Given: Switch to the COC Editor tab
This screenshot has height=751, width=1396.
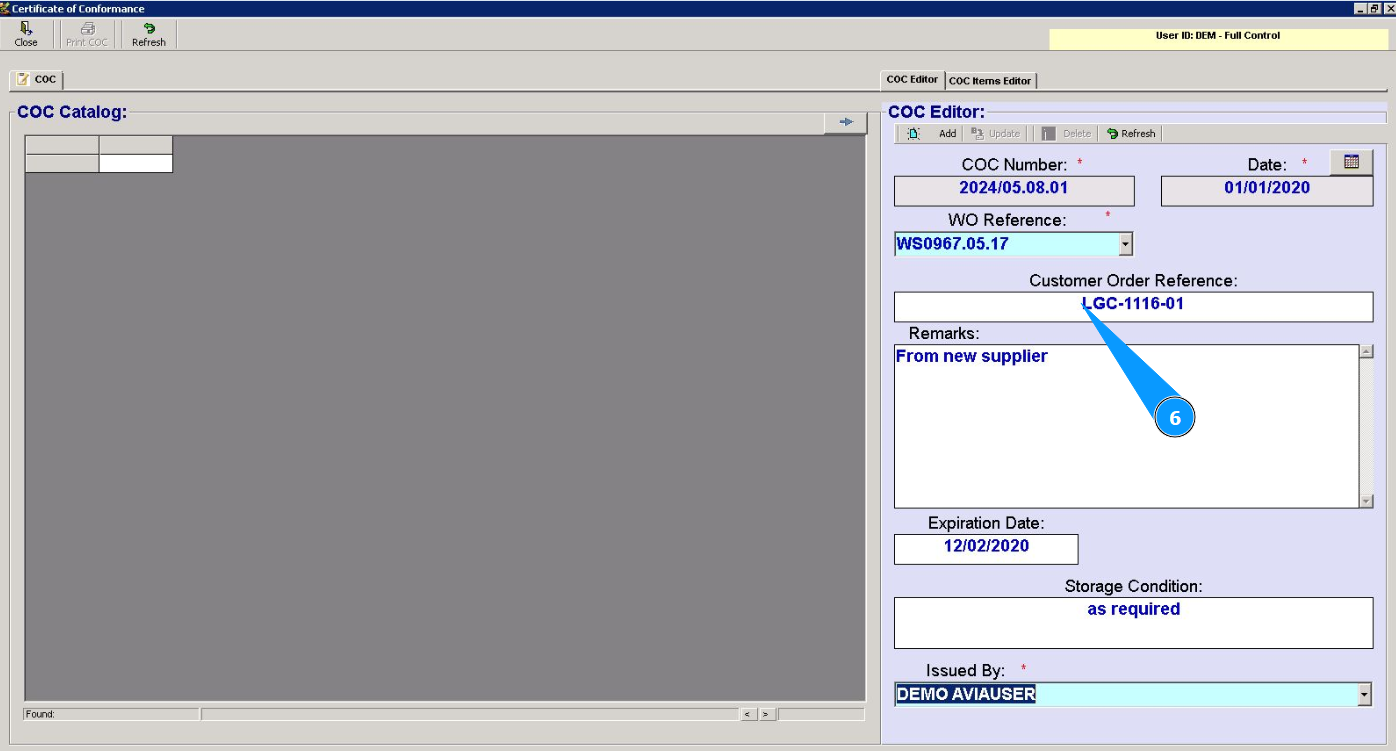Looking at the screenshot, I should coord(912,80).
